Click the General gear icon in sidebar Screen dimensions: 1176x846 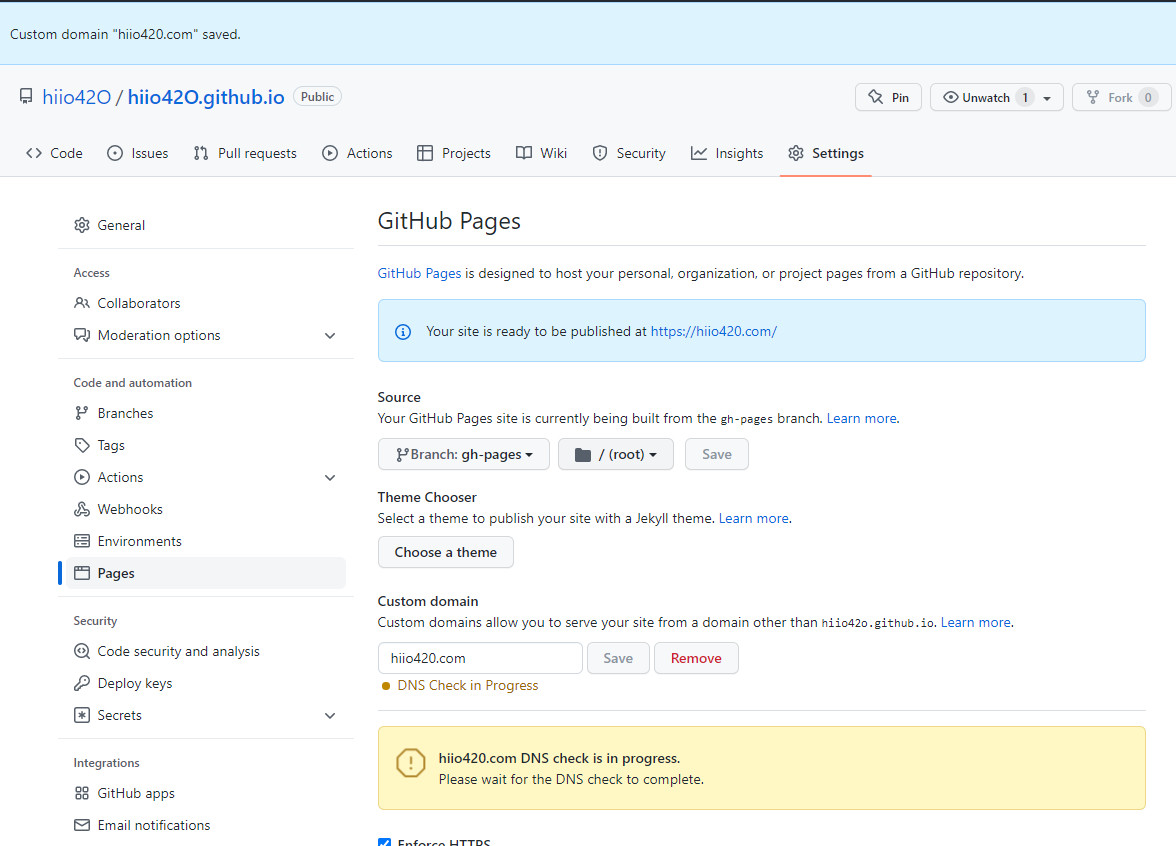(82, 225)
